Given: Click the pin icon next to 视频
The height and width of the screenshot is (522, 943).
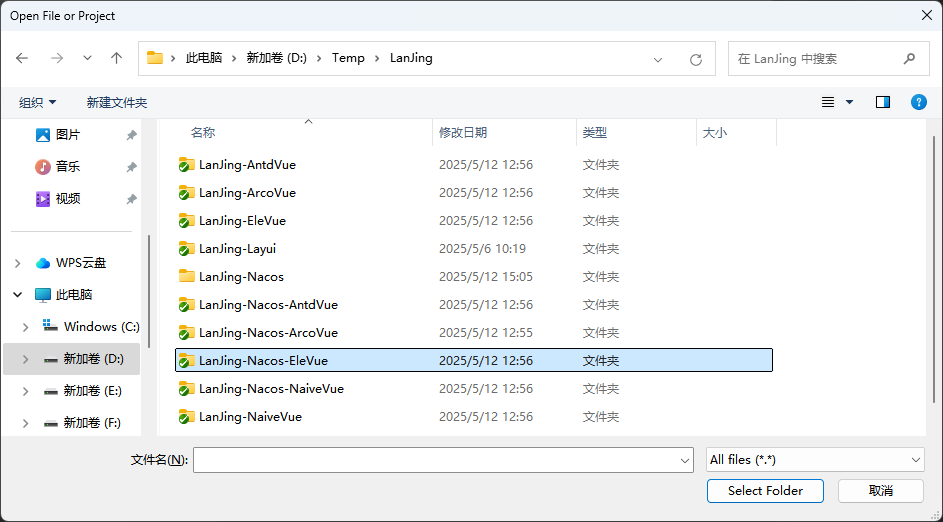Looking at the screenshot, I should click(131, 199).
